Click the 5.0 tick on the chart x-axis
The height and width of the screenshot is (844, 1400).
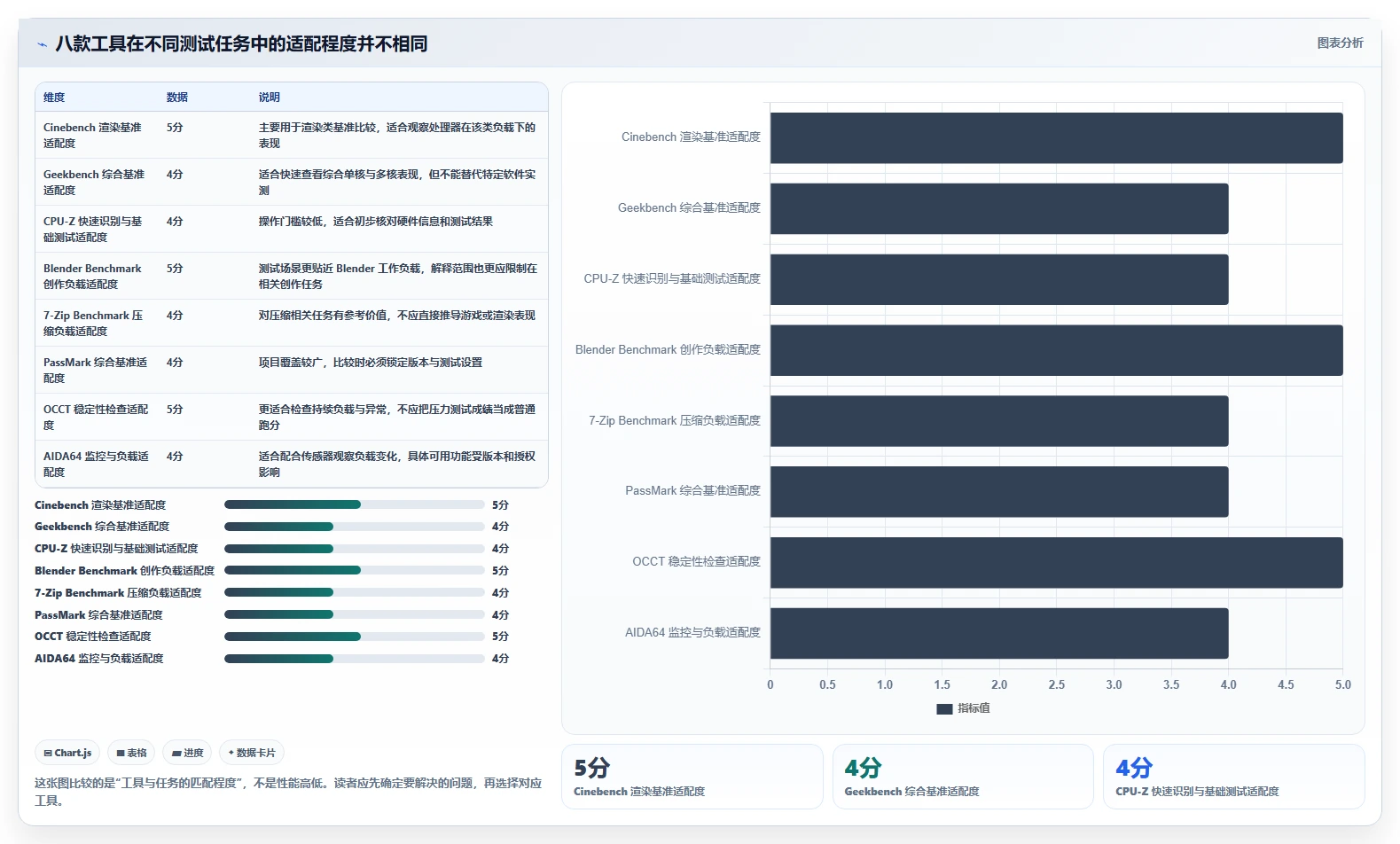[1343, 684]
